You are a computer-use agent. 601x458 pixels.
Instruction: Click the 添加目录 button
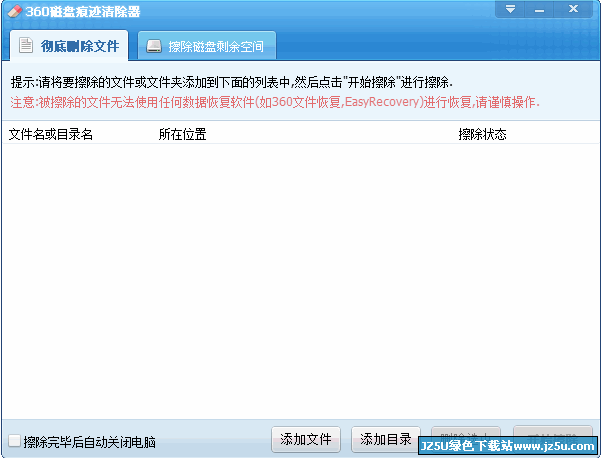(386, 439)
